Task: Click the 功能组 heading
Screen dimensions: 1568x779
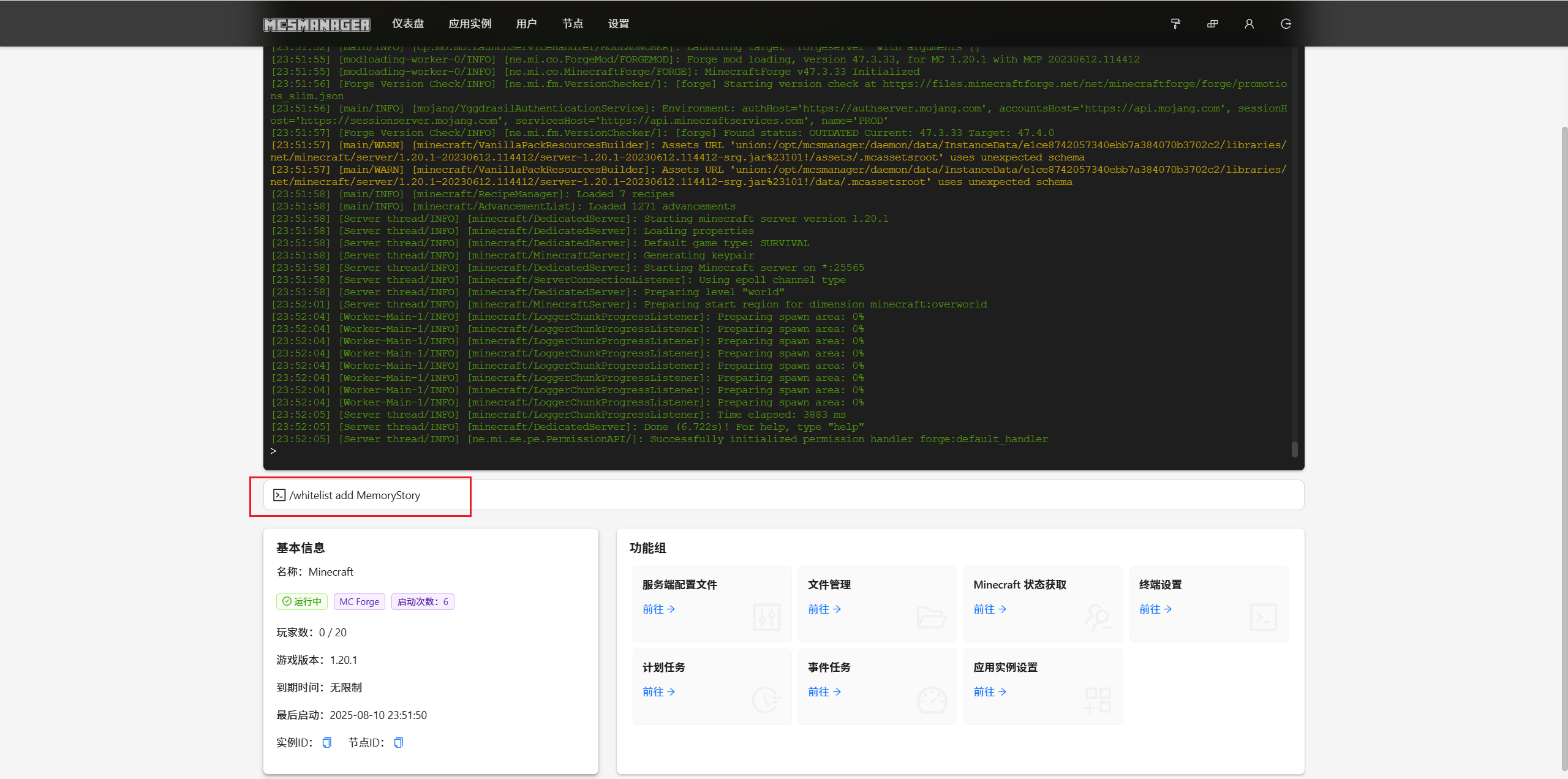Action: coord(647,548)
